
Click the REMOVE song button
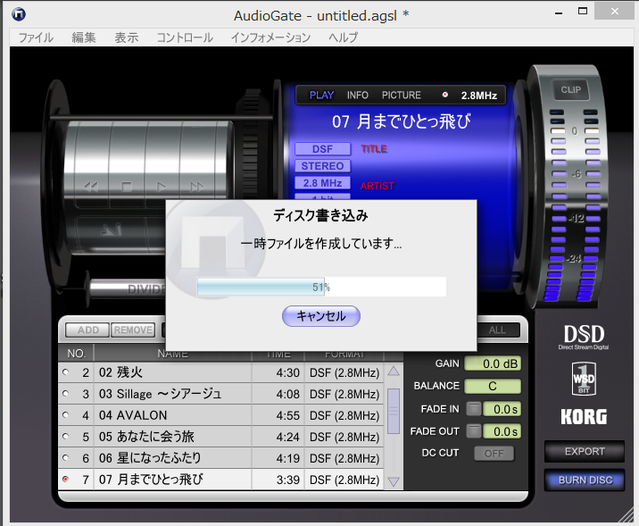point(133,330)
